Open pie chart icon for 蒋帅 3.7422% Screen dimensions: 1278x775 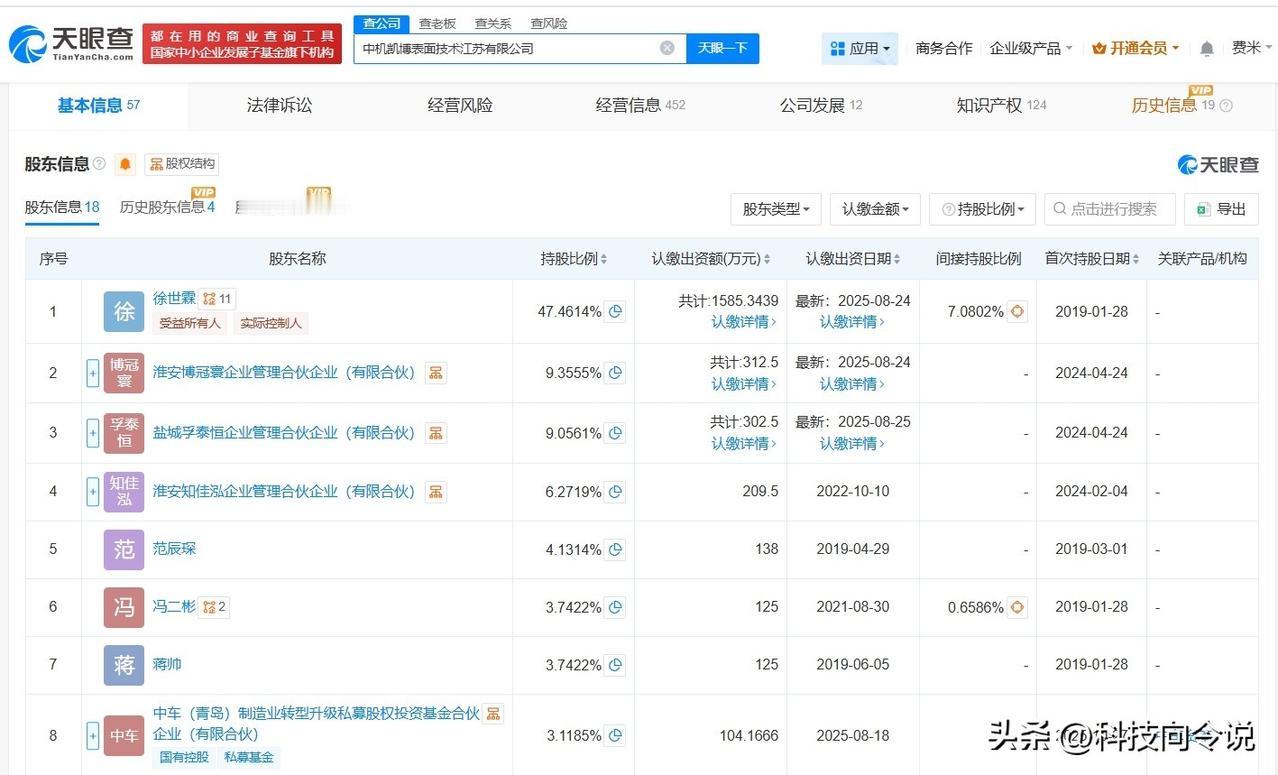616,665
